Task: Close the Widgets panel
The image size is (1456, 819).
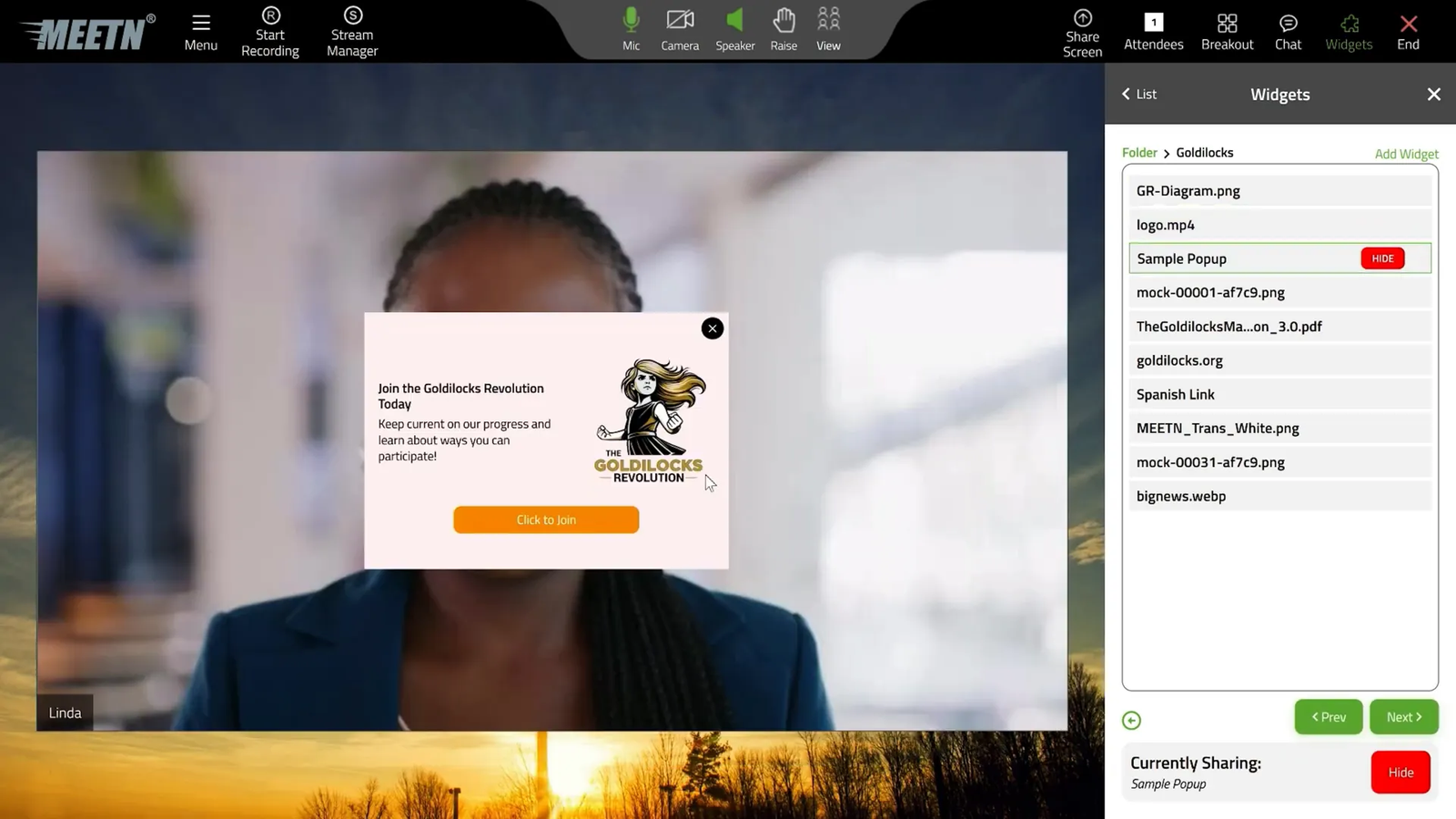Action: tap(1433, 94)
